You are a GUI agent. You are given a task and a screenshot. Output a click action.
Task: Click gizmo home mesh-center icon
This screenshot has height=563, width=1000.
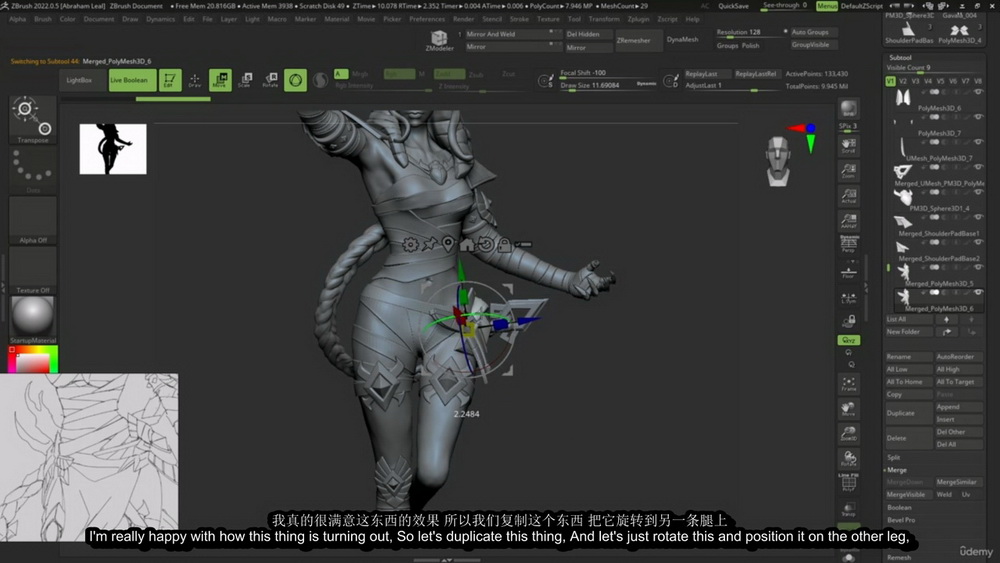[x=467, y=244]
